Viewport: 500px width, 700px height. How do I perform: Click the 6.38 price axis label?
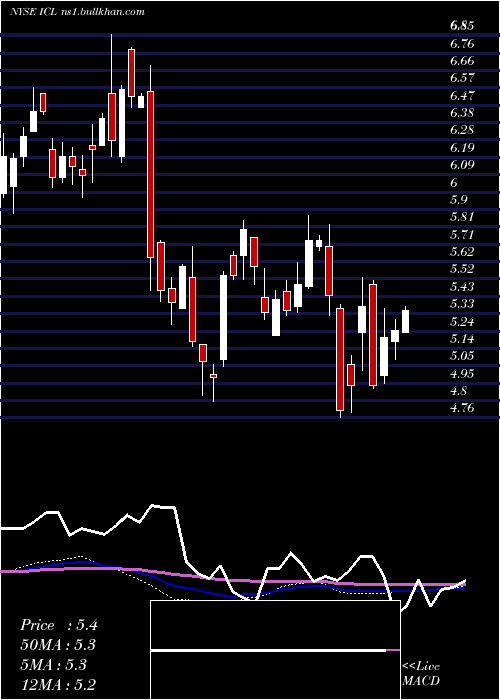[x=462, y=113]
